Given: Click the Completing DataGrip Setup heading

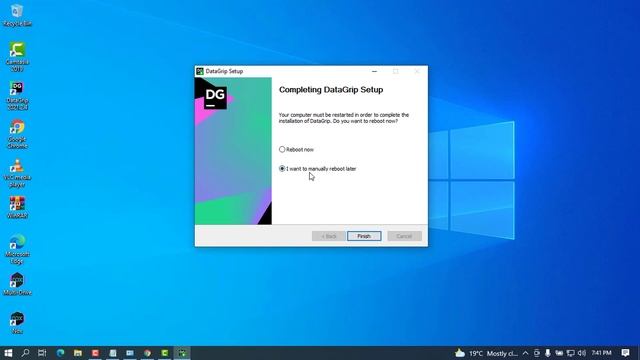Looking at the screenshot, I should [331, 90].
